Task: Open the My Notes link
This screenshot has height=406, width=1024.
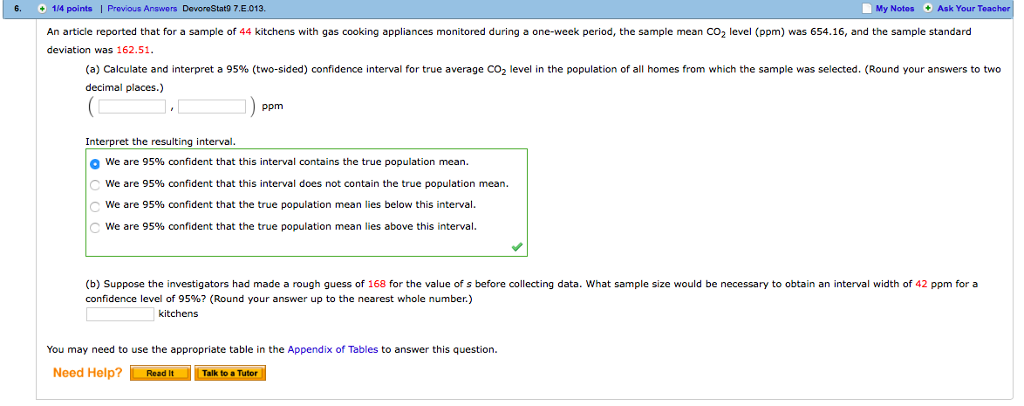Action: click(x=895, y=8)
